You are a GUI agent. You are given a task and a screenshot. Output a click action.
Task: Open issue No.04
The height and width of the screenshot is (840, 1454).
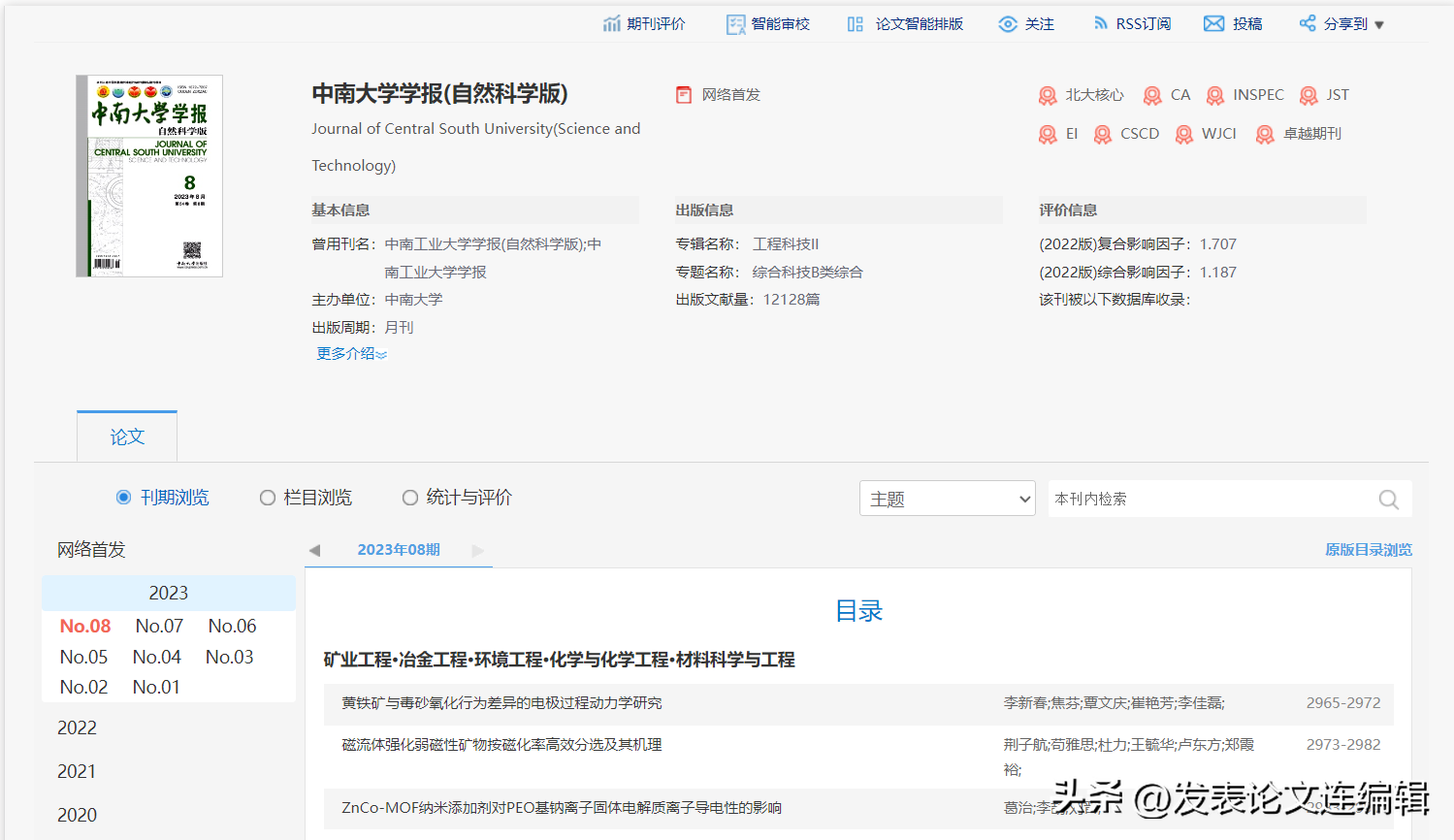(x=156, y=658)
